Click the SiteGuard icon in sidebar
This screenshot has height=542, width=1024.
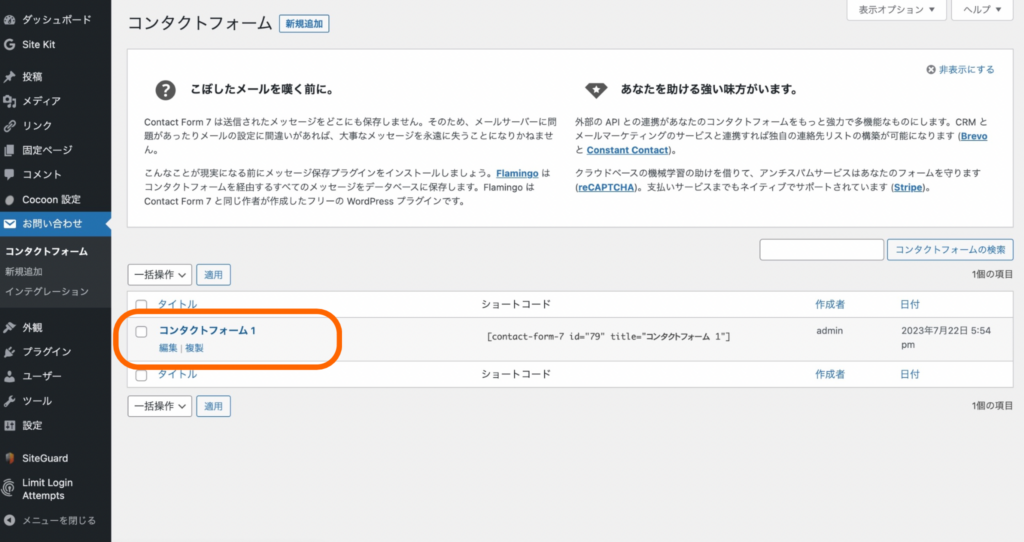10,458
